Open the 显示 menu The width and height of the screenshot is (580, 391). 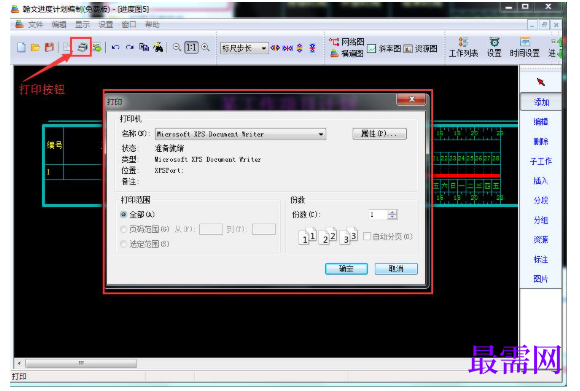pos(82,25)
